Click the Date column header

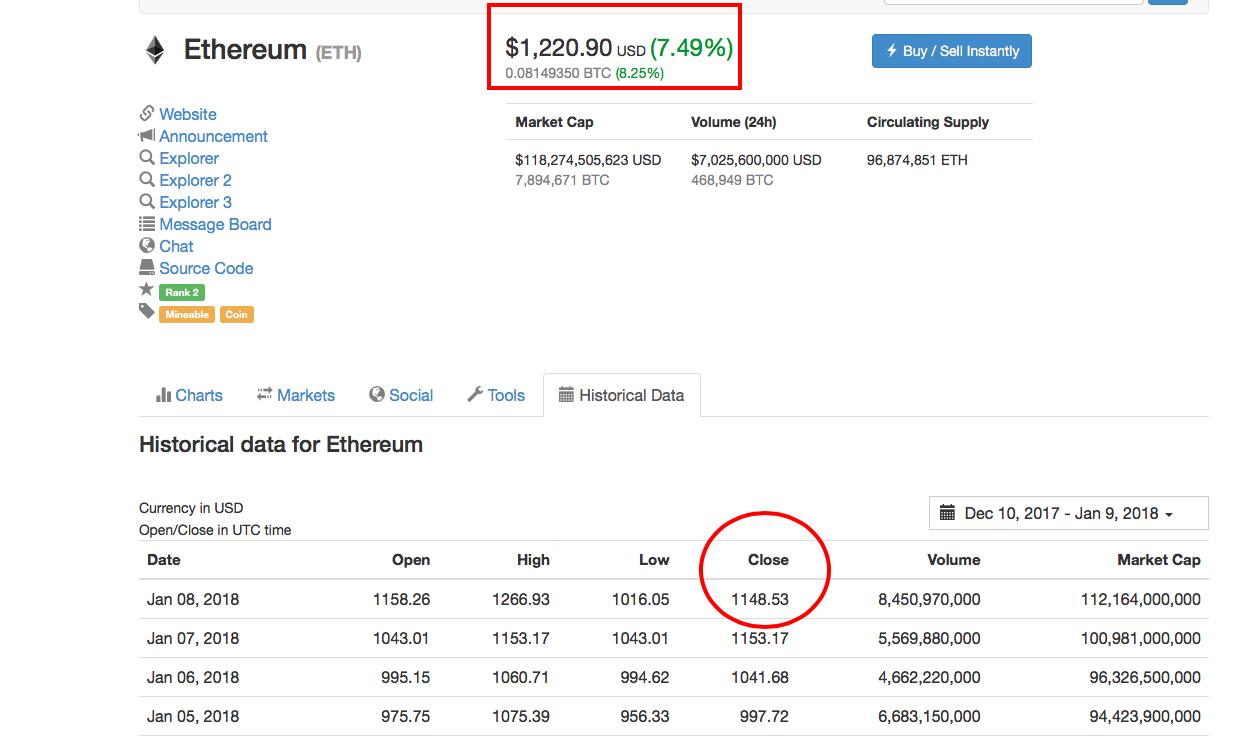(164, 560)
